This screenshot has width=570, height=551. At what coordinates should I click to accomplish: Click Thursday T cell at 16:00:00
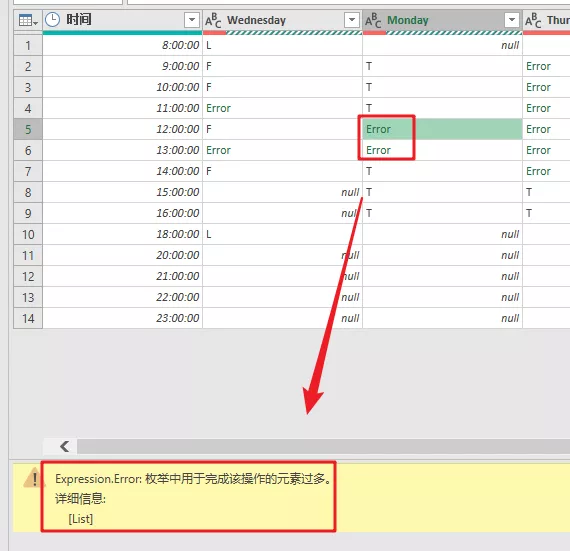click(546, 213)
